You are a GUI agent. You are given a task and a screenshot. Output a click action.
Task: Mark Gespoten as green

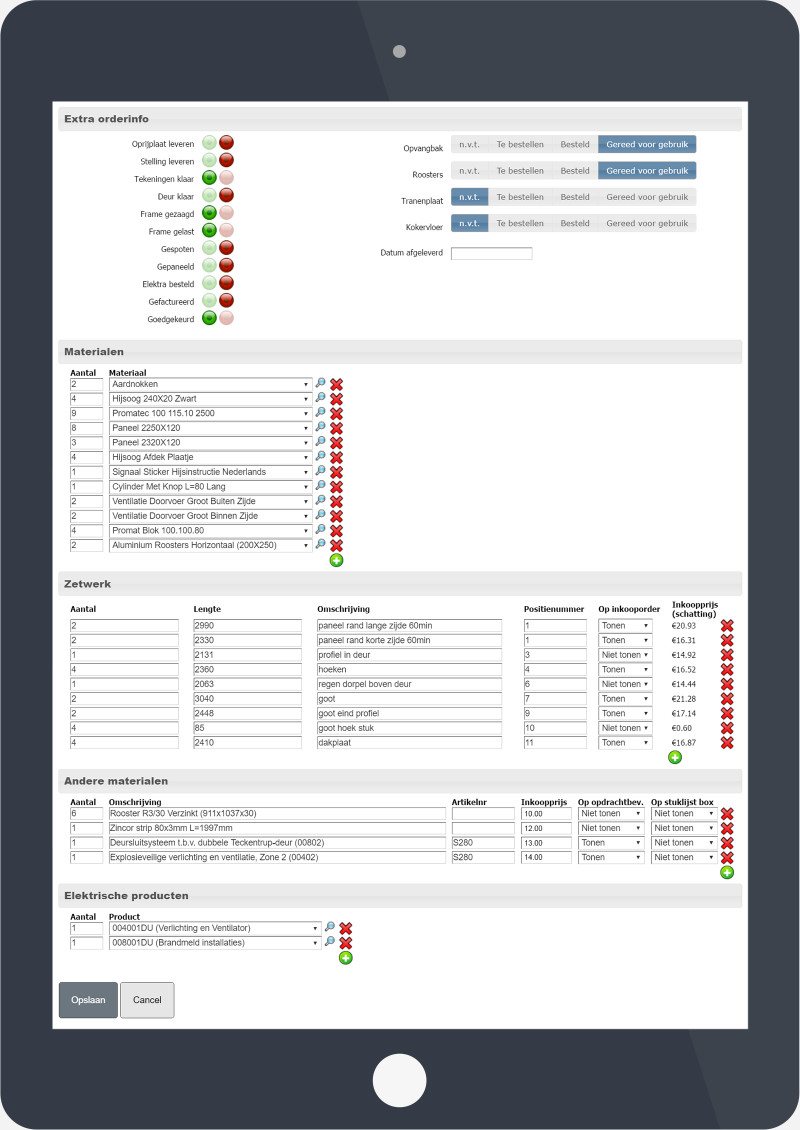[209, 248]
